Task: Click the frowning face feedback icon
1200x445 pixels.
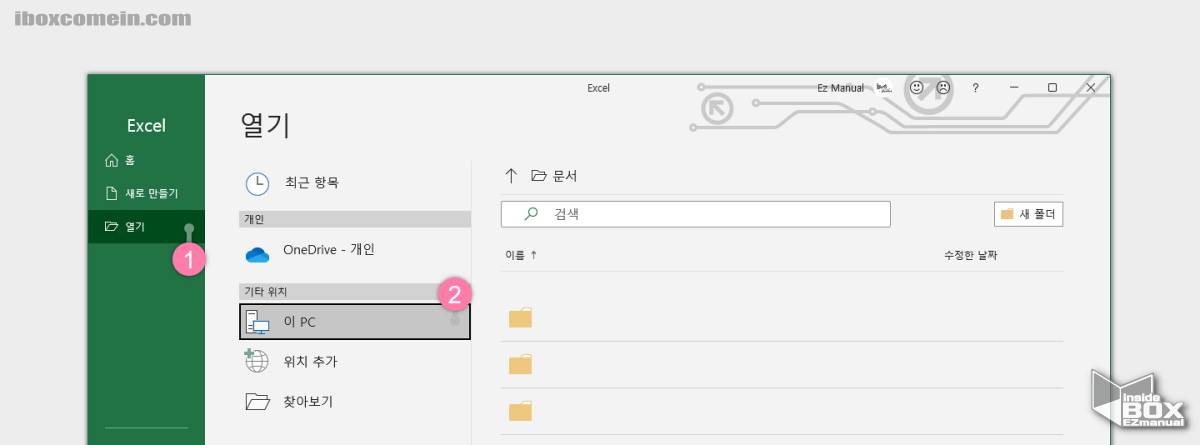Action: [943, 88]
